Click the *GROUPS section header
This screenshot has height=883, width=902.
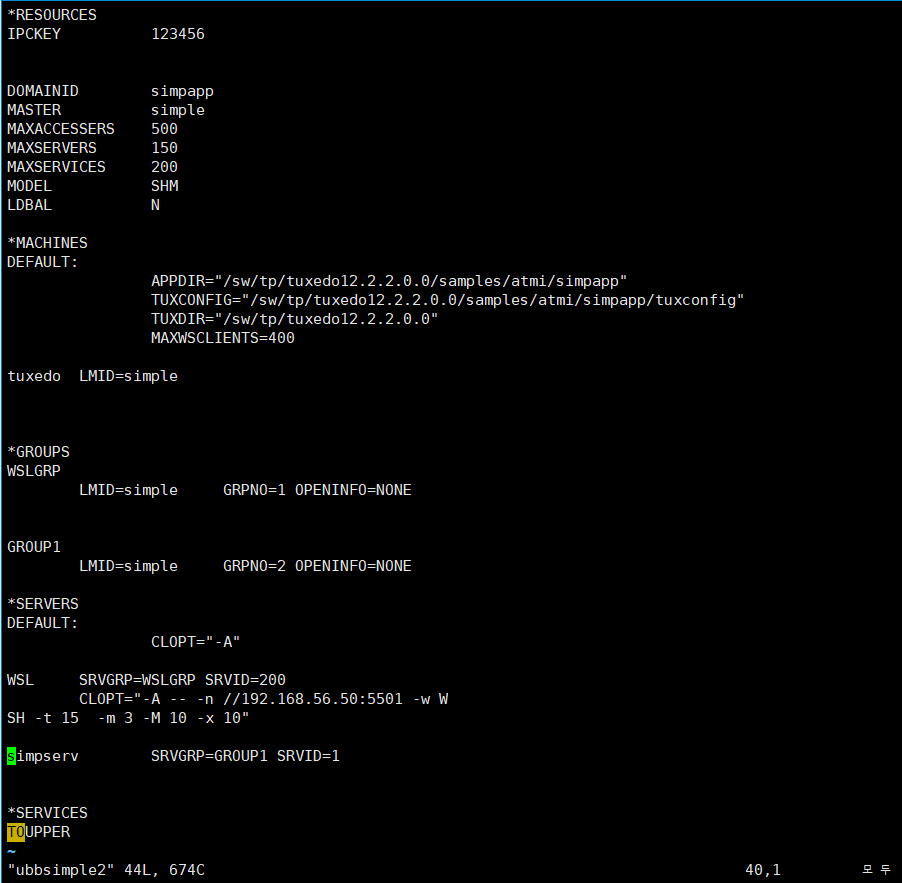39,452
